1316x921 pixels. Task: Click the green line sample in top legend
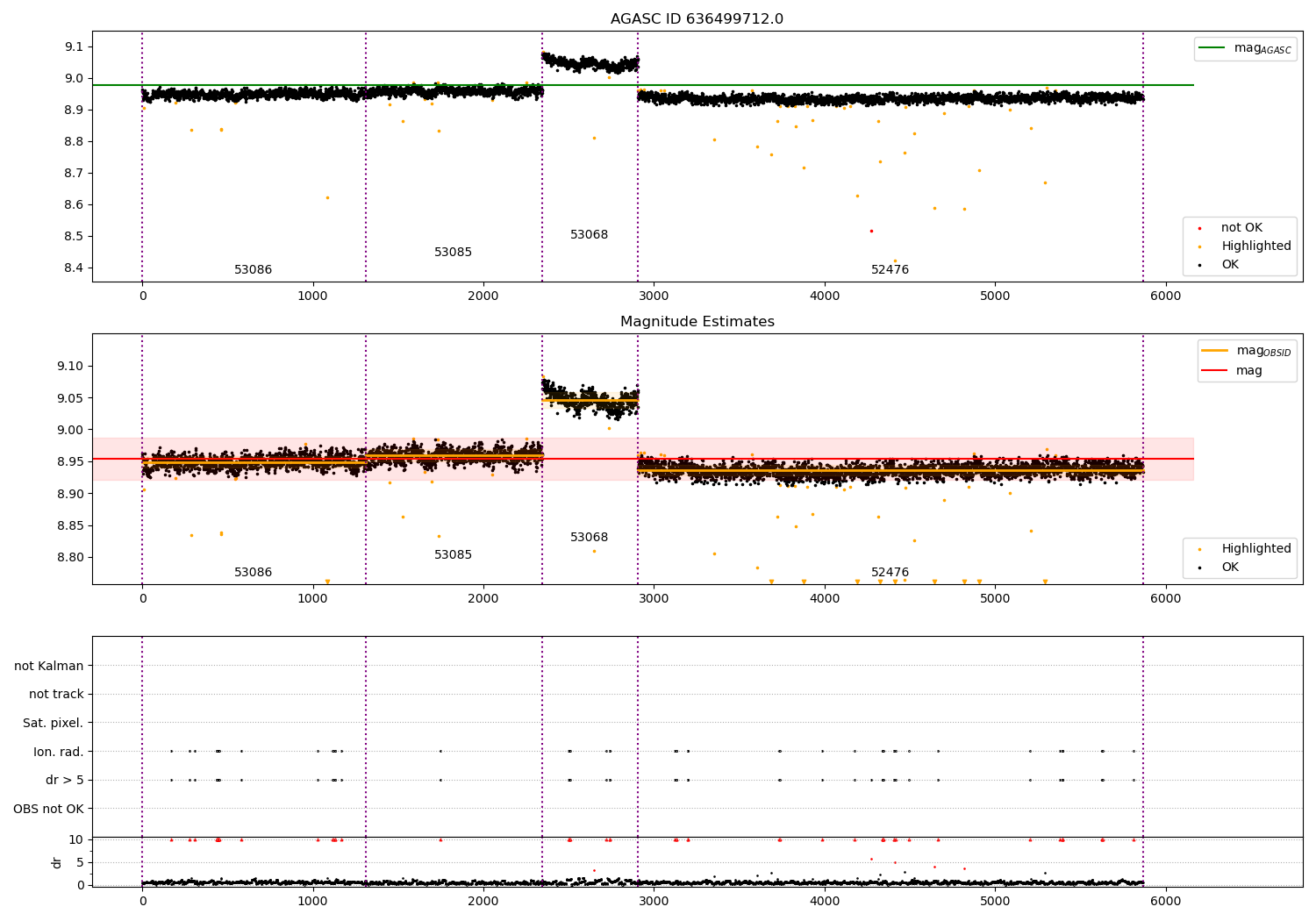click(1213, 48)
